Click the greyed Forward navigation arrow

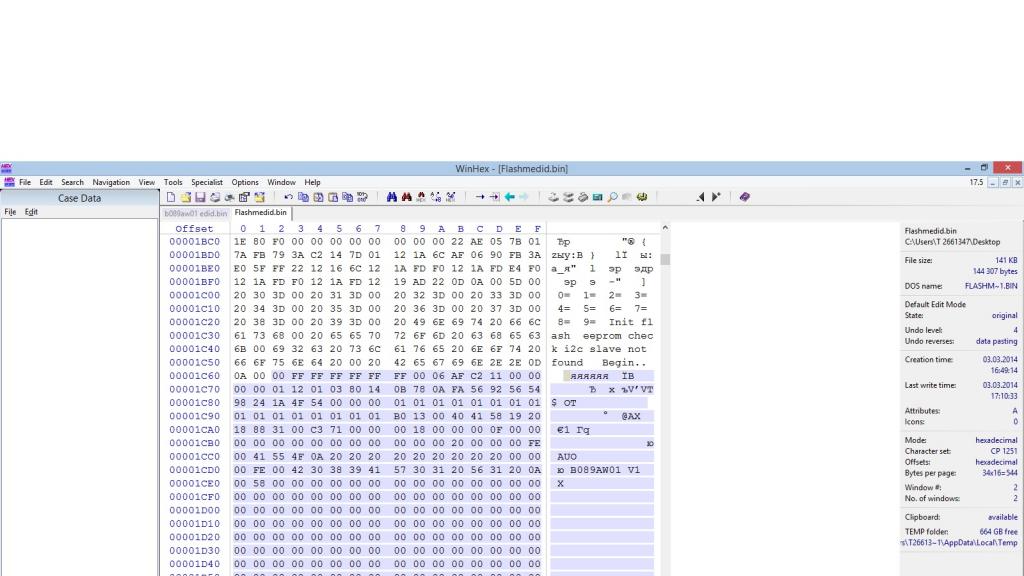pos(524,197)
